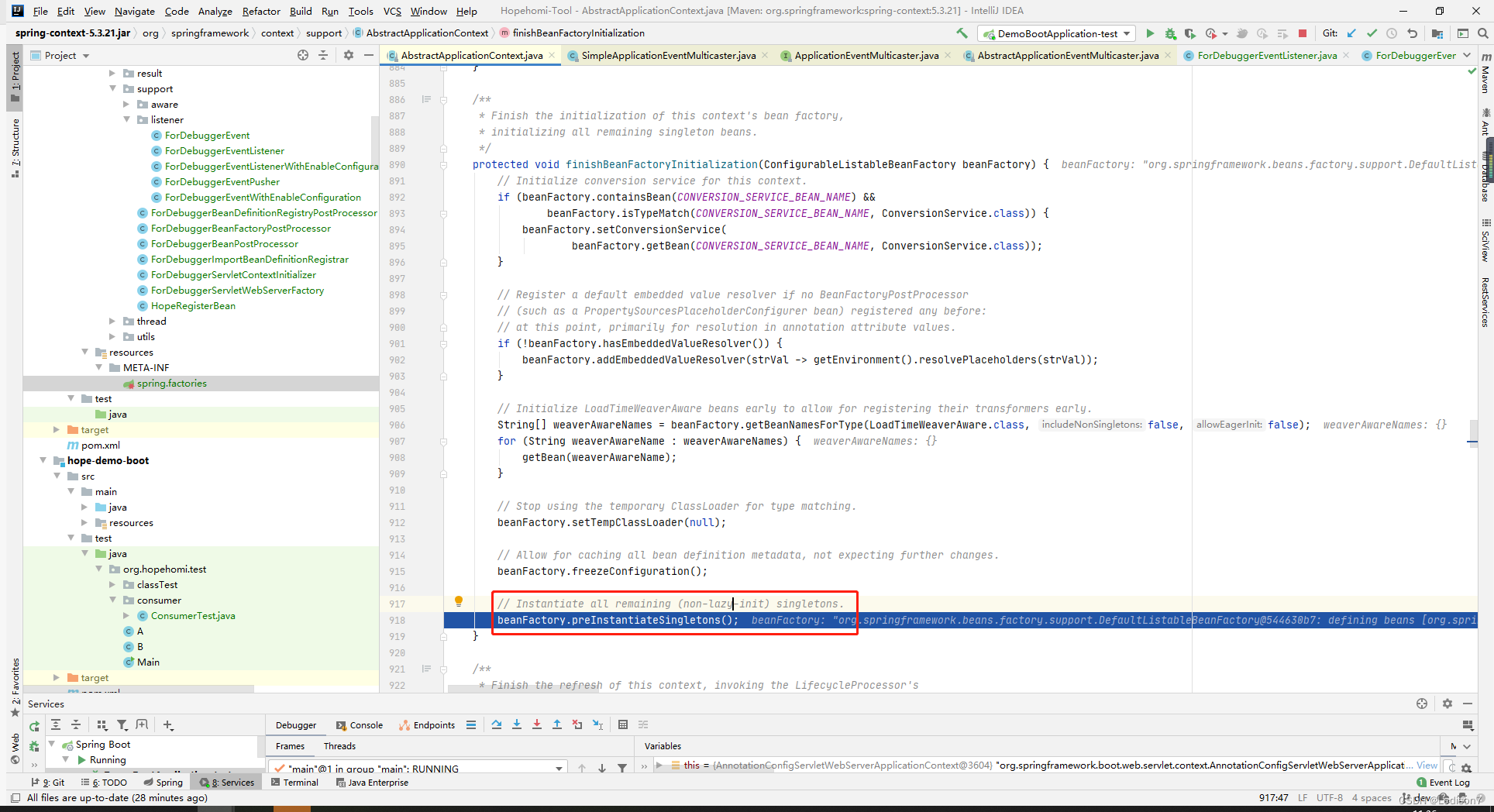The image size is (1494, 812).
Task: Click the Step Into debugger icon
Action: [x=517, y=724]
